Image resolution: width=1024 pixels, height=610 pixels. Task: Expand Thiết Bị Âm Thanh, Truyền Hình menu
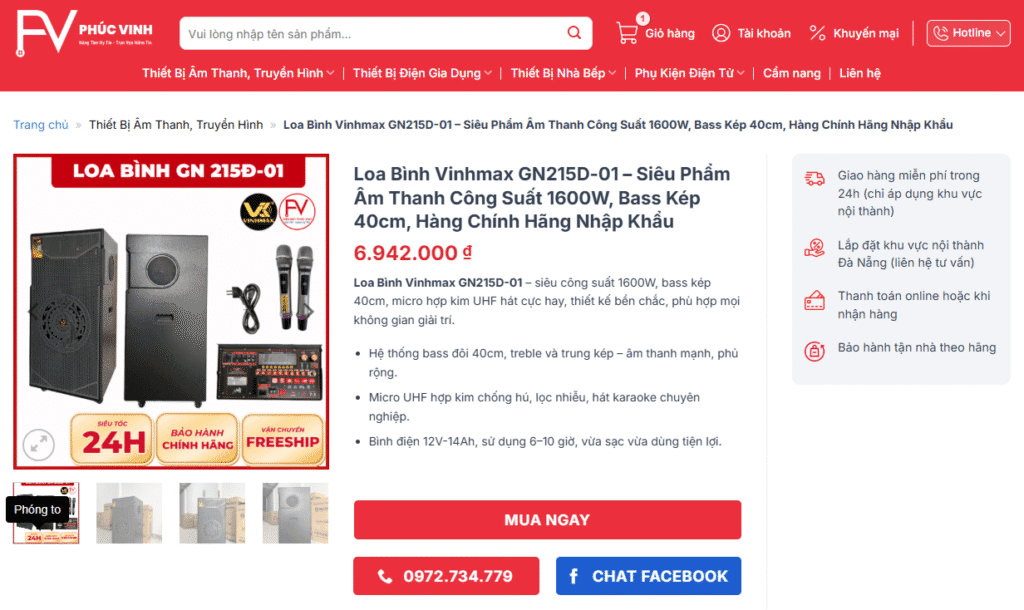(238, 73)
